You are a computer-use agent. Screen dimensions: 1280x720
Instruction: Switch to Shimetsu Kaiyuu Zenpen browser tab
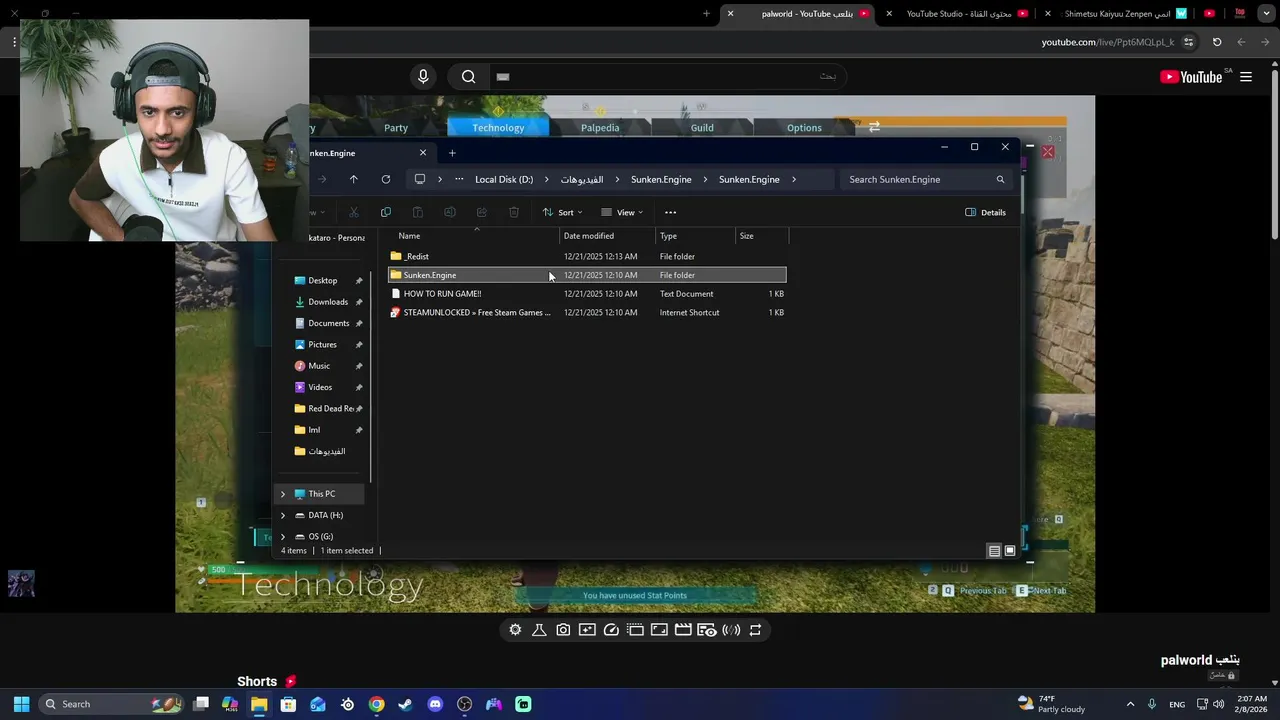[1117, 14]
